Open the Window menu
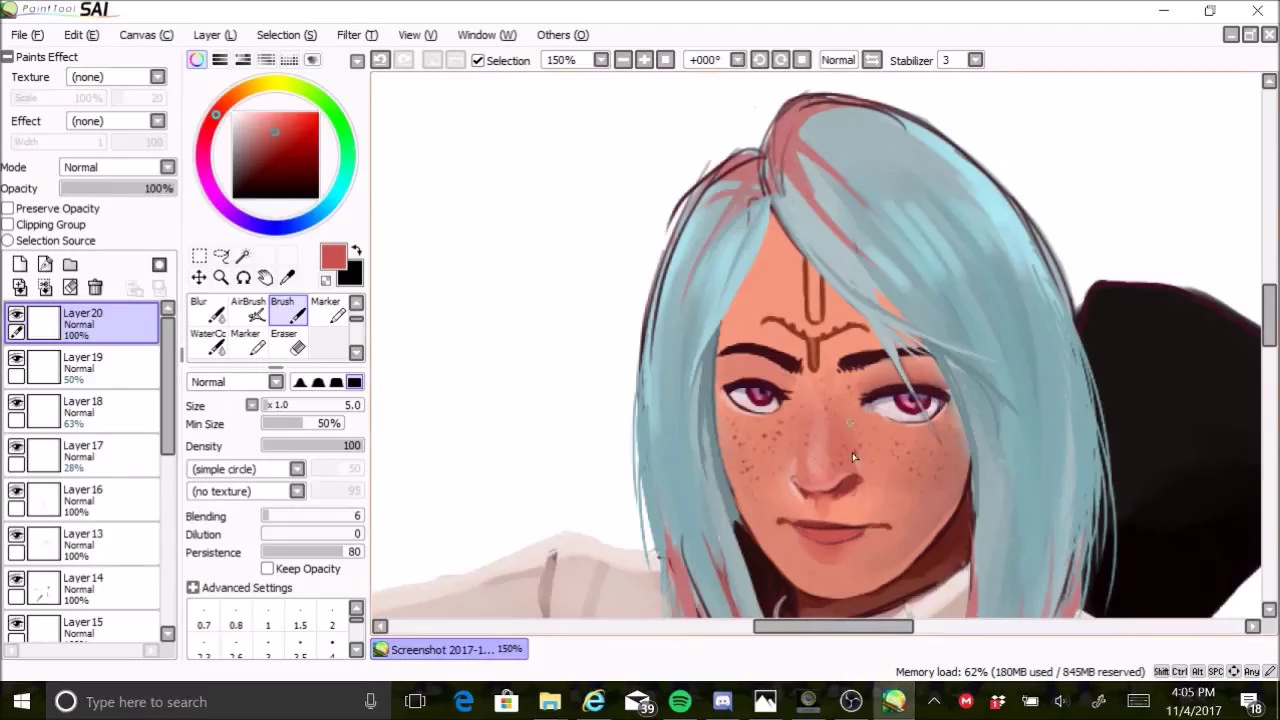Screen dimensions: 1280x720 click(x=487, y=35)
